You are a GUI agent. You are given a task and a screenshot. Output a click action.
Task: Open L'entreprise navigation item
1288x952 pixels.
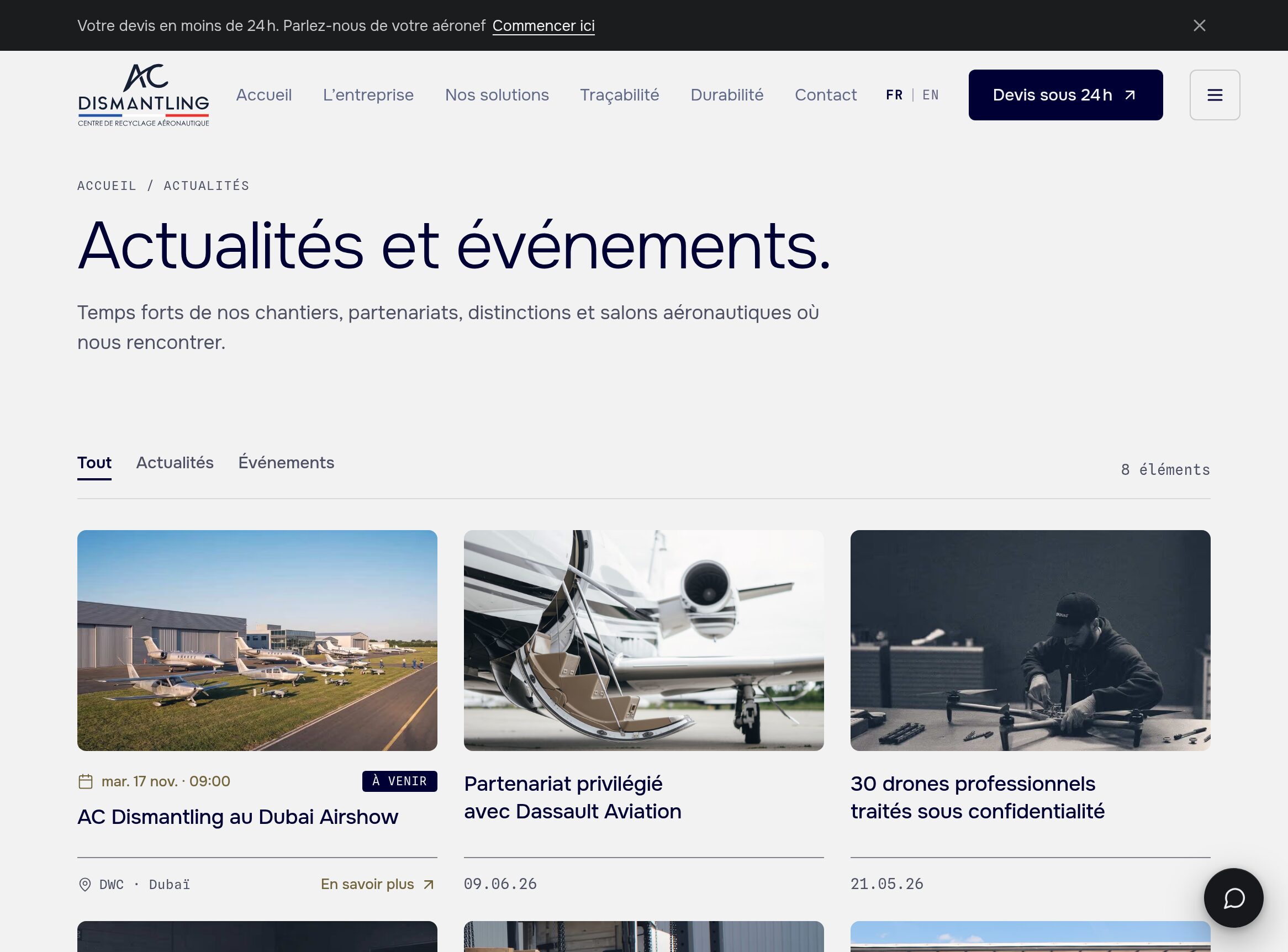368,95
